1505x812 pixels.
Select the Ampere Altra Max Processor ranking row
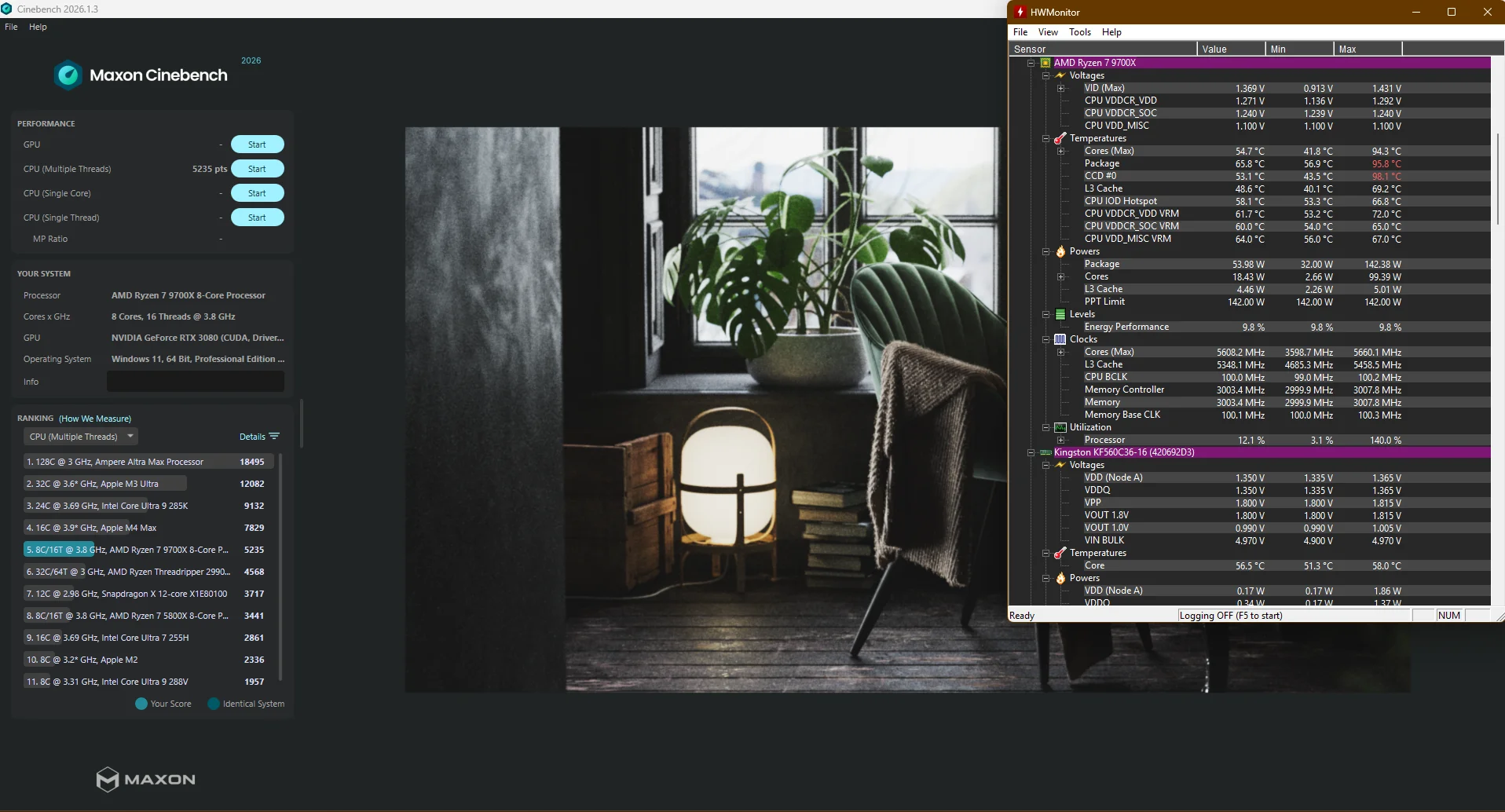point(148,462)
